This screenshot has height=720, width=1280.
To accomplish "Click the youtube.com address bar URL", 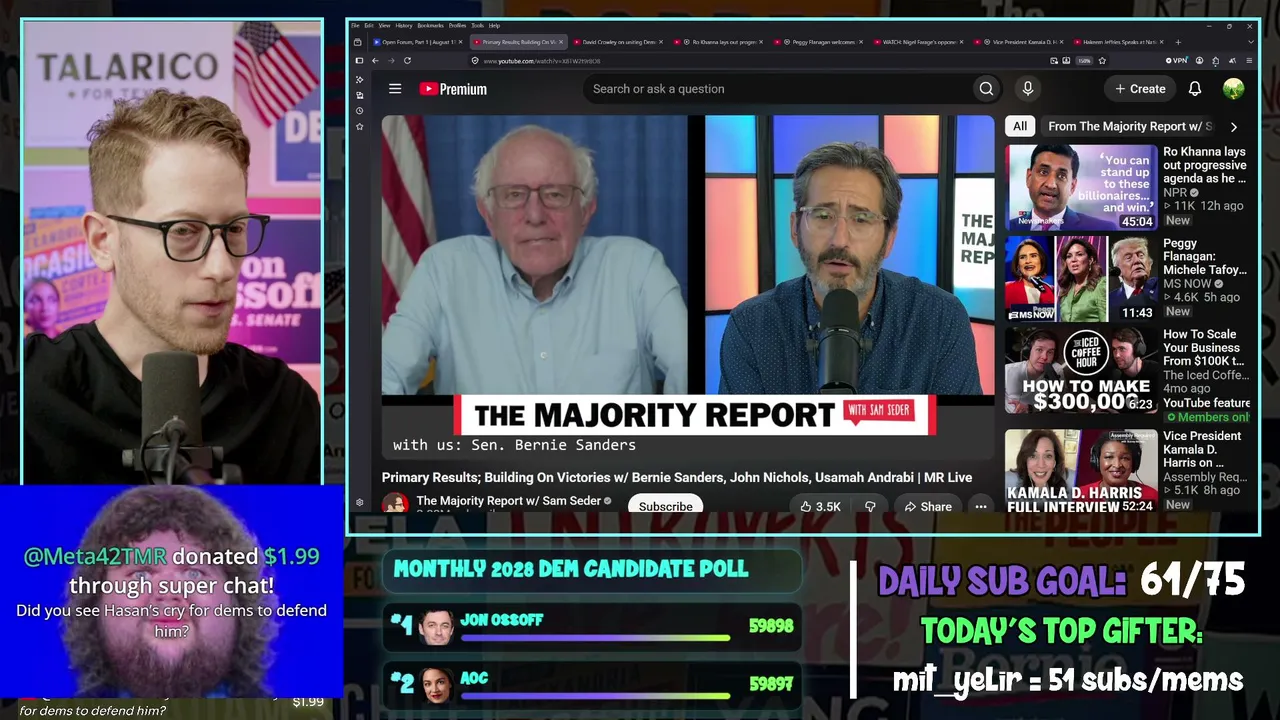I will [541, 61].
